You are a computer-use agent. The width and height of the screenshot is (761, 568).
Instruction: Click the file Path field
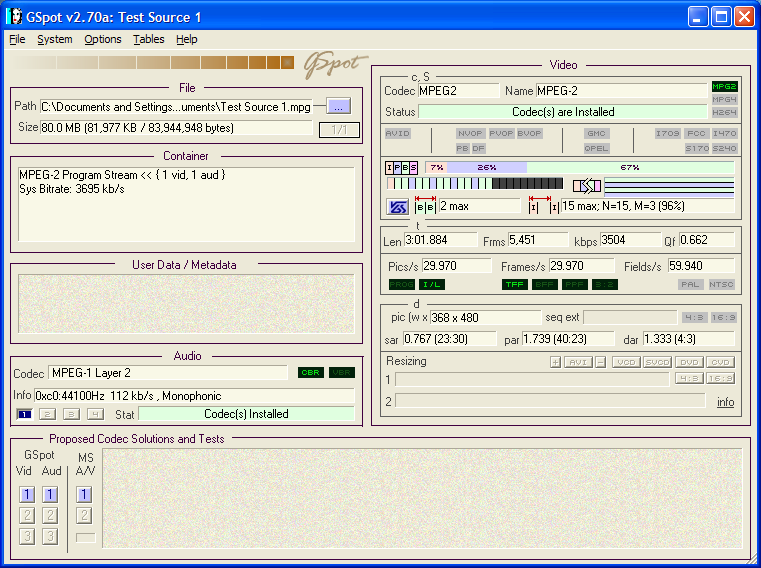coord(176,107)
